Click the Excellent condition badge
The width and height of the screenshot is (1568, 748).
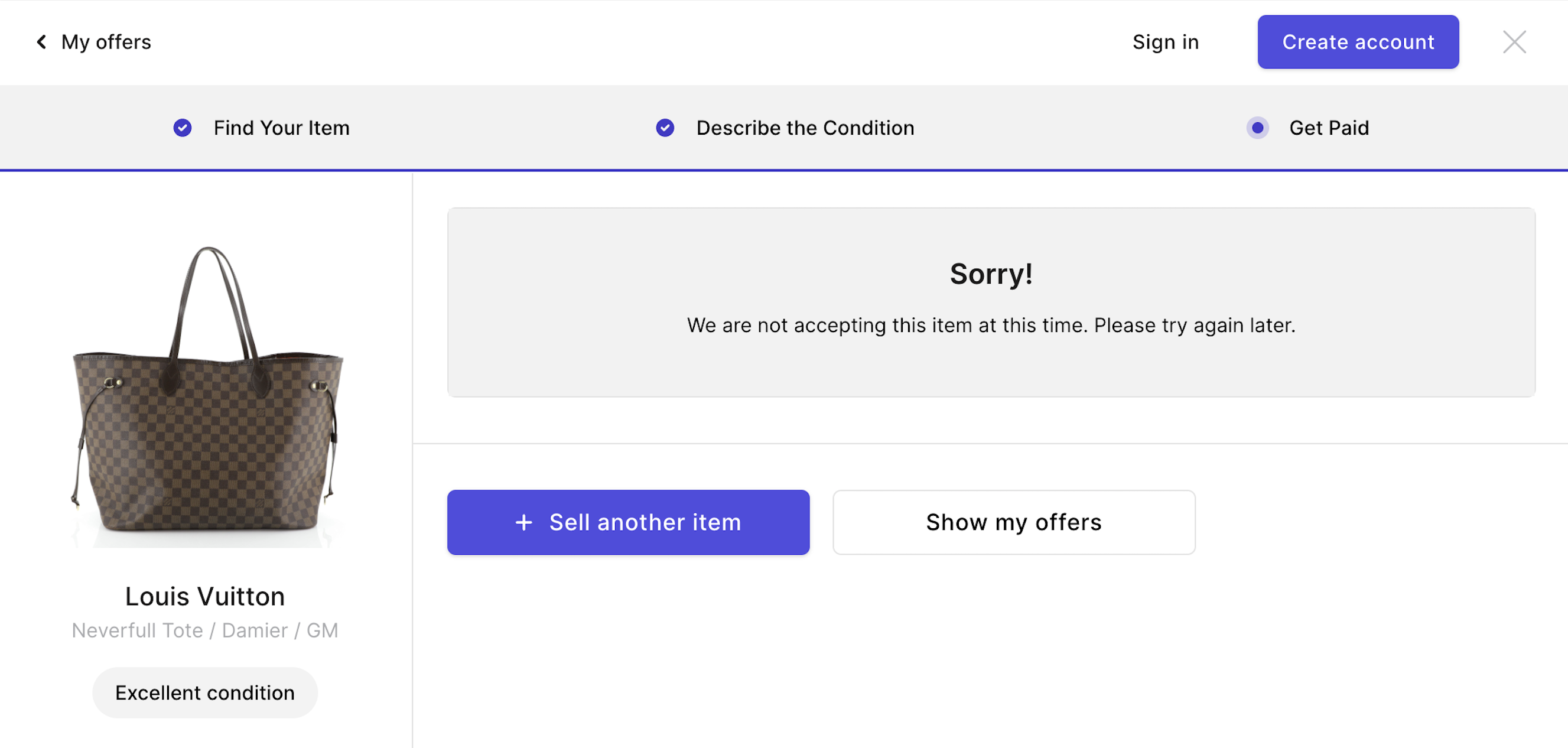tap(204, 692)
